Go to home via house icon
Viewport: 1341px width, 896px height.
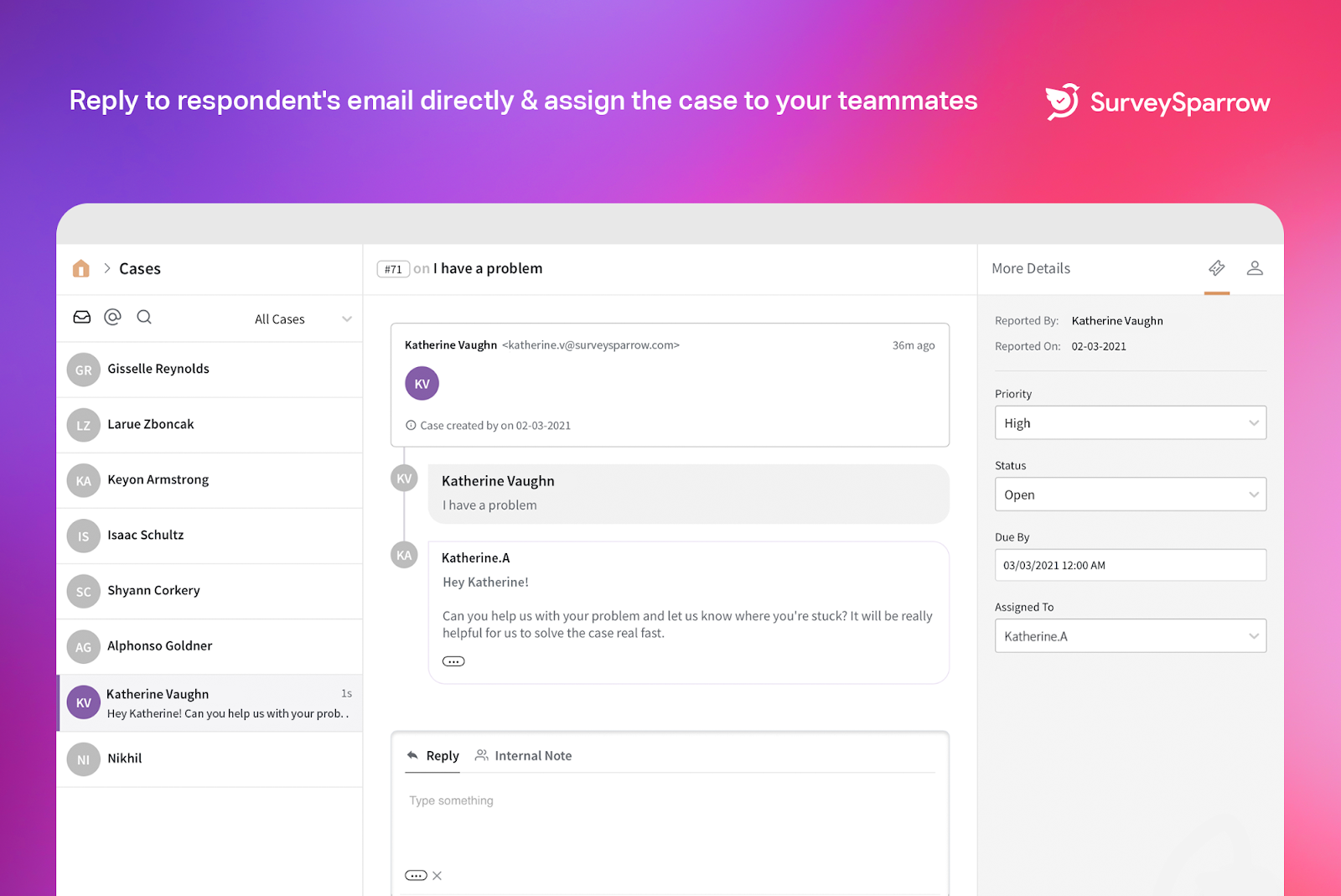pyautogui.click(x=81, y=268)
